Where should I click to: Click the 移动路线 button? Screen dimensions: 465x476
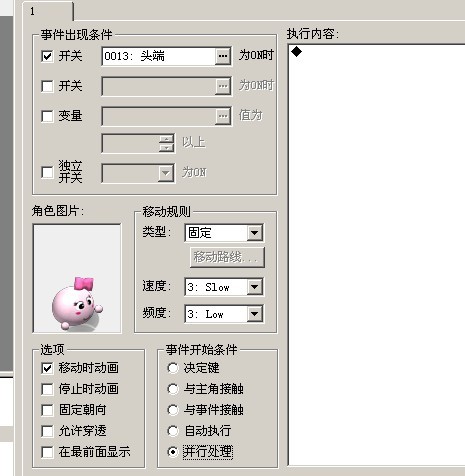coord(227,257)
